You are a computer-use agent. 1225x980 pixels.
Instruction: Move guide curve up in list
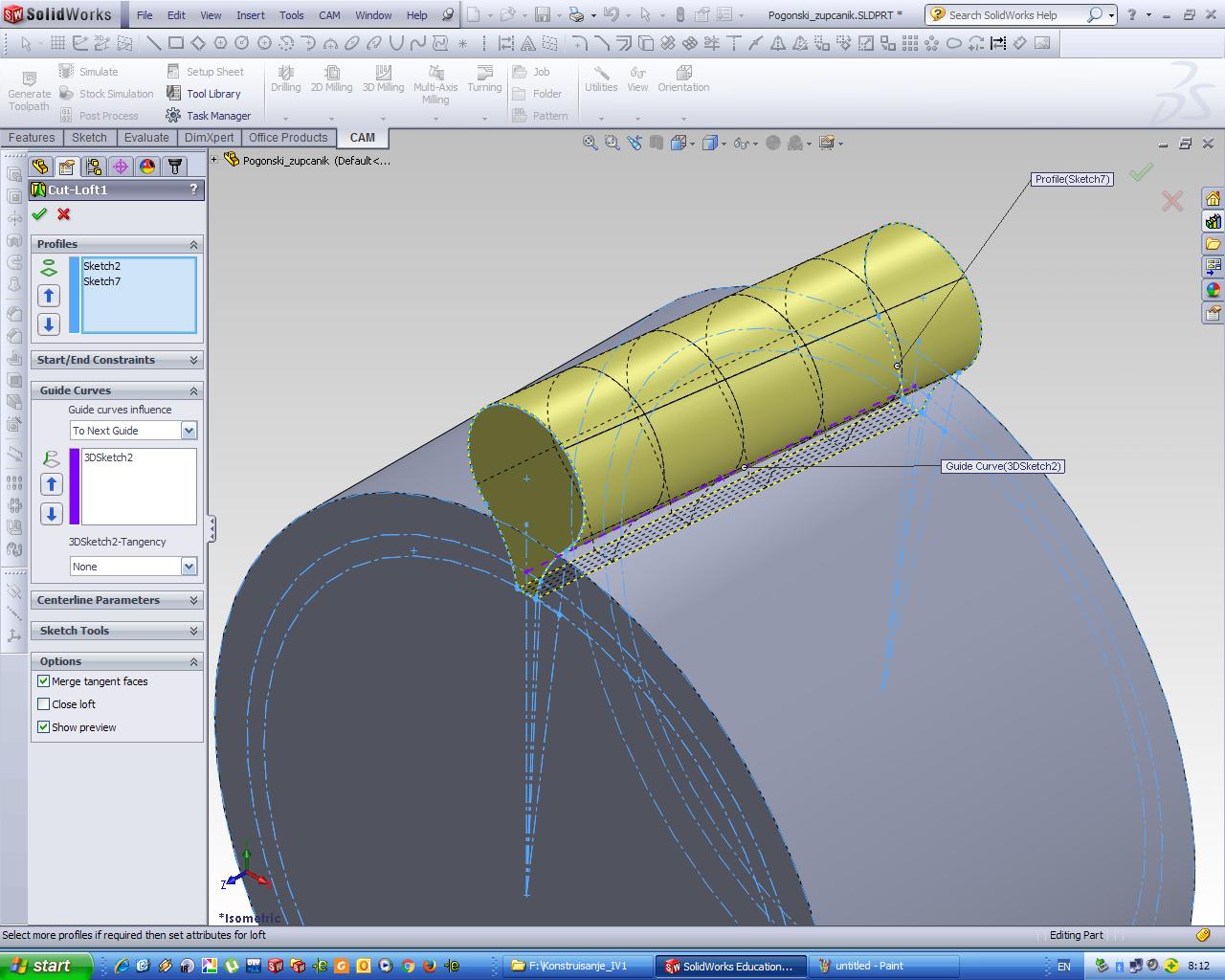52,484
